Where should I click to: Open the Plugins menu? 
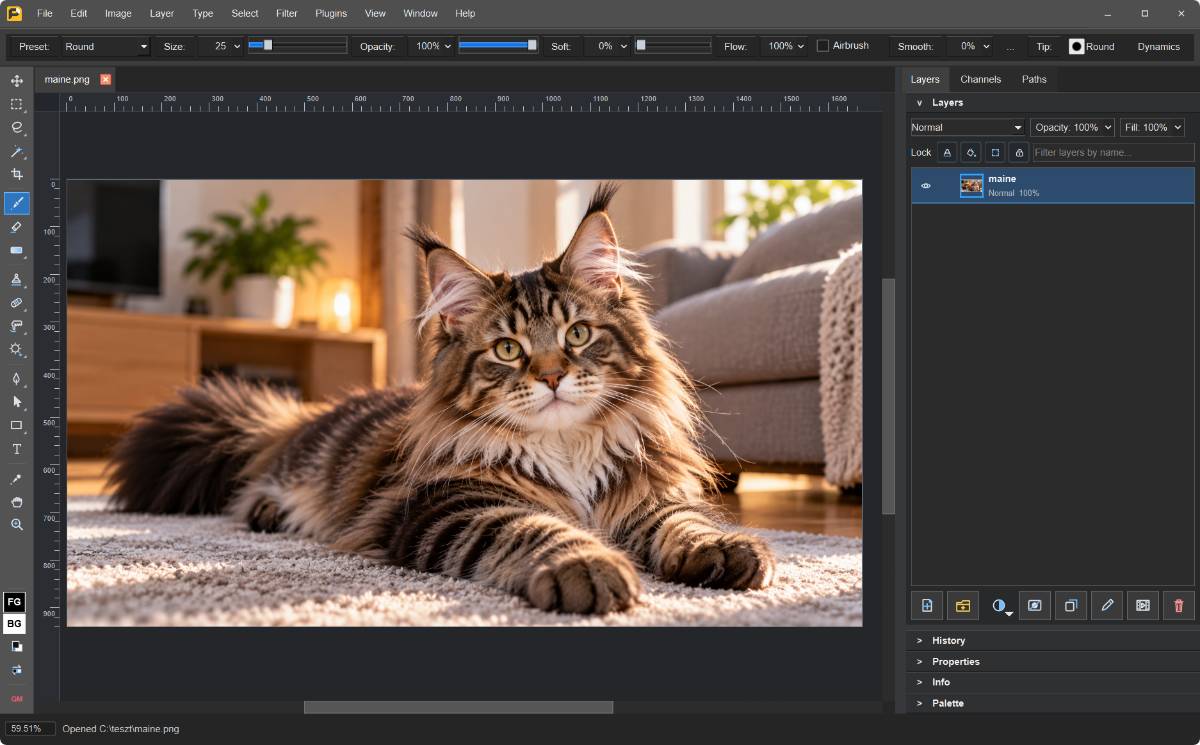331,14
